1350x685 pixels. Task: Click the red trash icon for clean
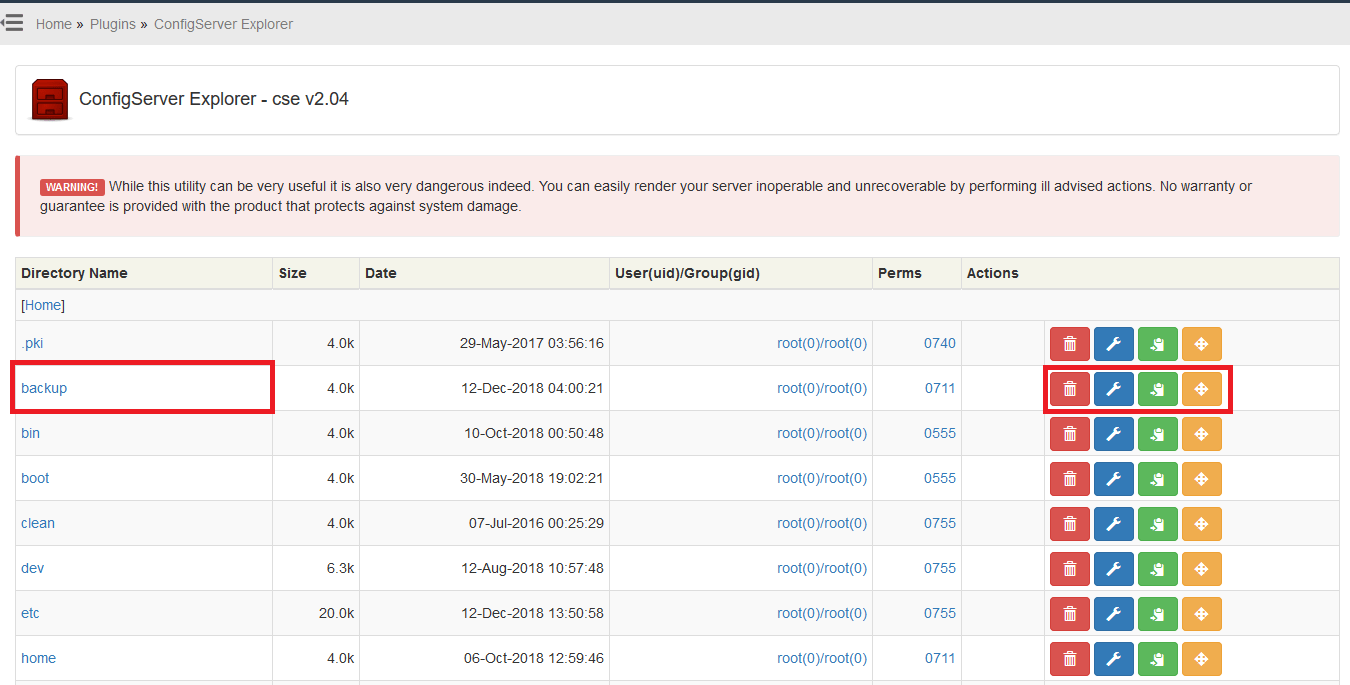coord(1070,524)
